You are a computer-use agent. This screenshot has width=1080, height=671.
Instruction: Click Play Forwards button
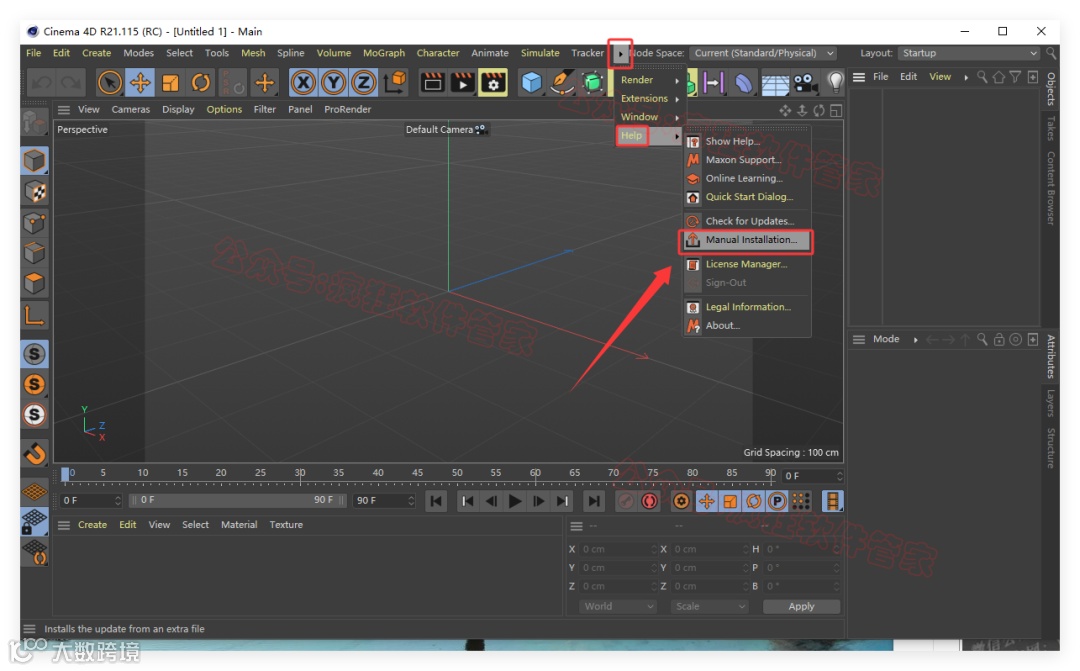pyautogui.click(x=515, y=501)
